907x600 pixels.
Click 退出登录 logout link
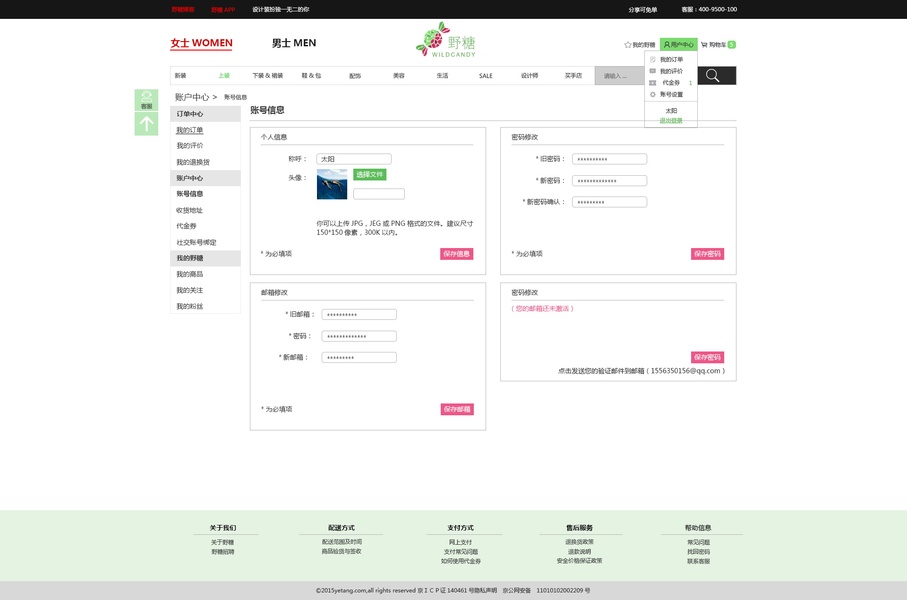click(x=671, y=121)
